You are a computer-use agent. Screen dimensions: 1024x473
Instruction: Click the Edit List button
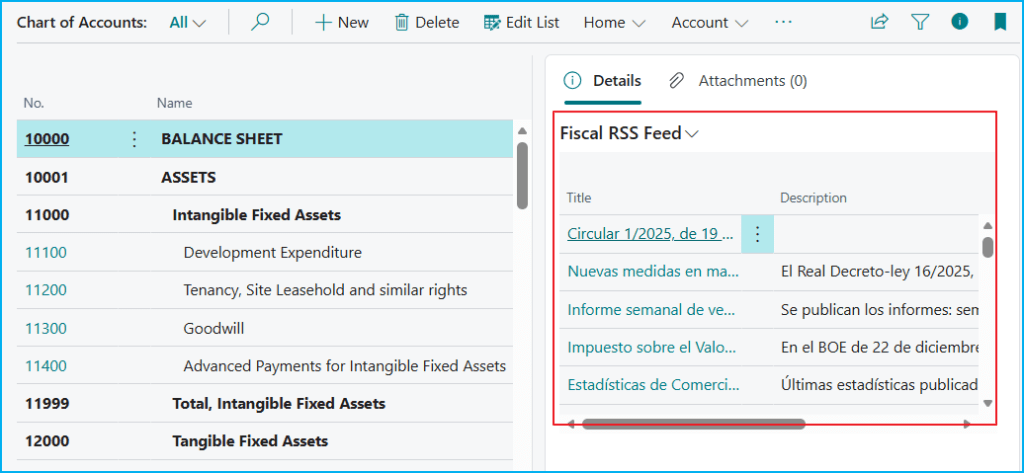521,22
